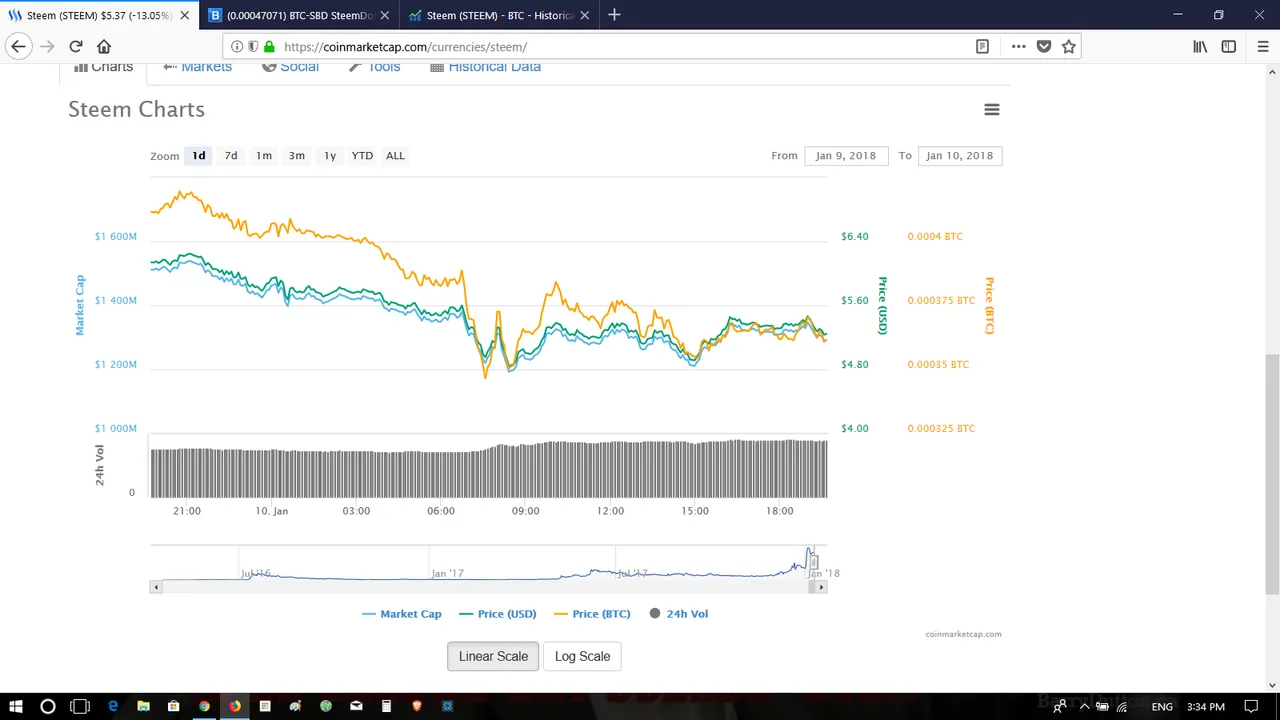Set chart zoom to 1m
Image resolution: width=1280 pixels, height=720 pixels.
coord(264,156)
